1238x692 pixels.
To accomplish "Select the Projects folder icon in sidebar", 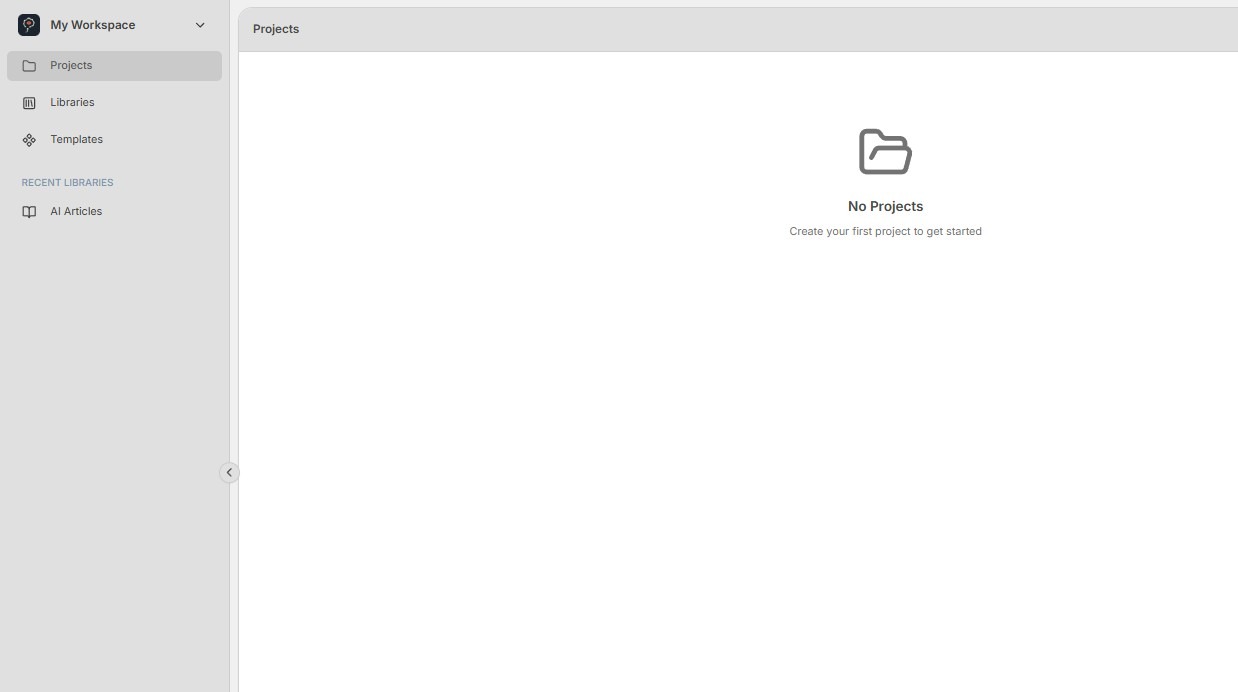I will pos(29,66).
